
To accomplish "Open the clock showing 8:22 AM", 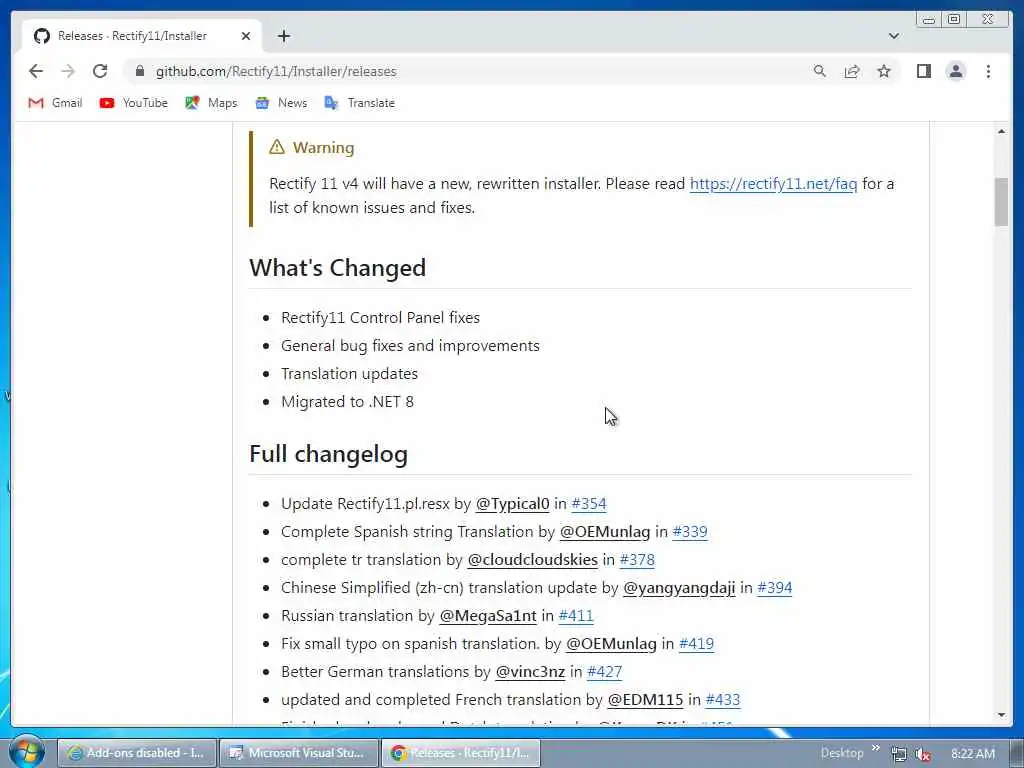I will (972, 754).
